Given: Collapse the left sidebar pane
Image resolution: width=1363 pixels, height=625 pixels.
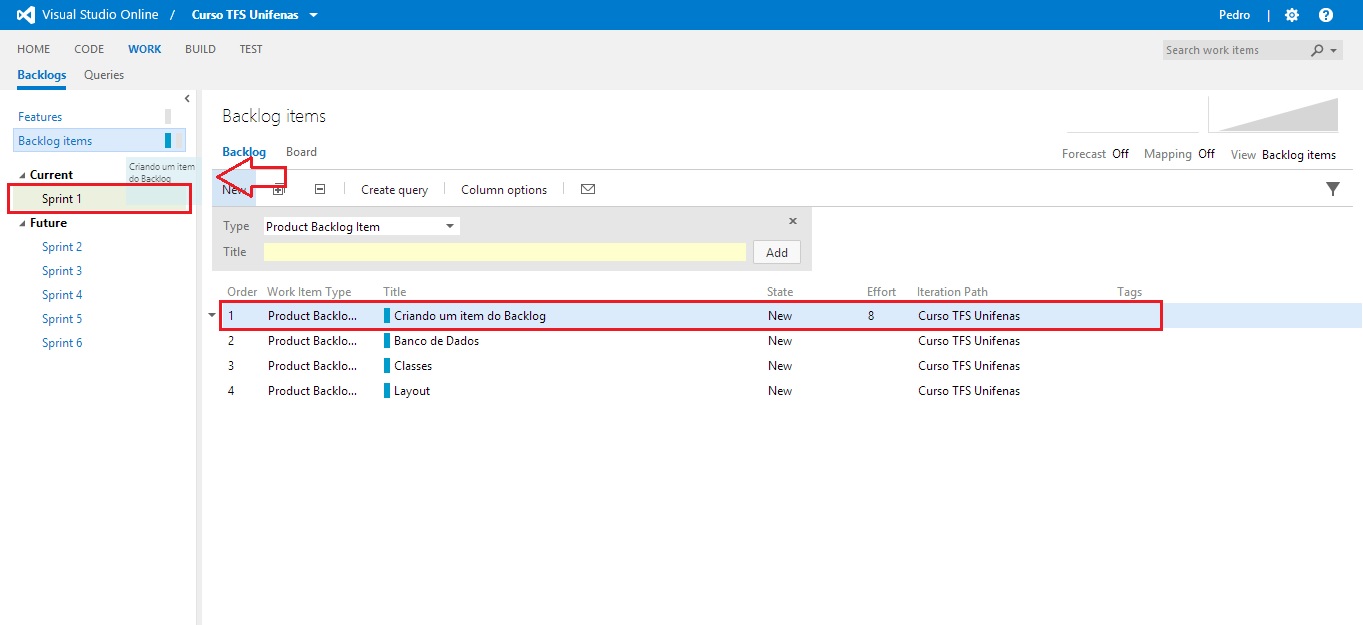Looking at the screenshot, I should click(187, 98).
